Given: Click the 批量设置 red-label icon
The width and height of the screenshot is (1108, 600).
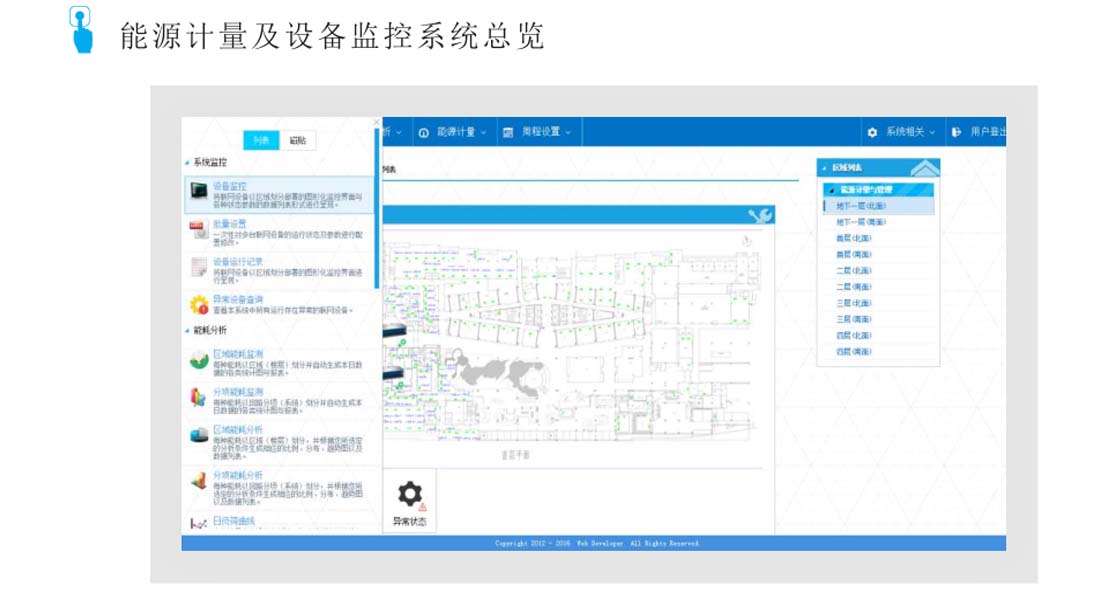Looking at the screenshot, I should [199, 230].
